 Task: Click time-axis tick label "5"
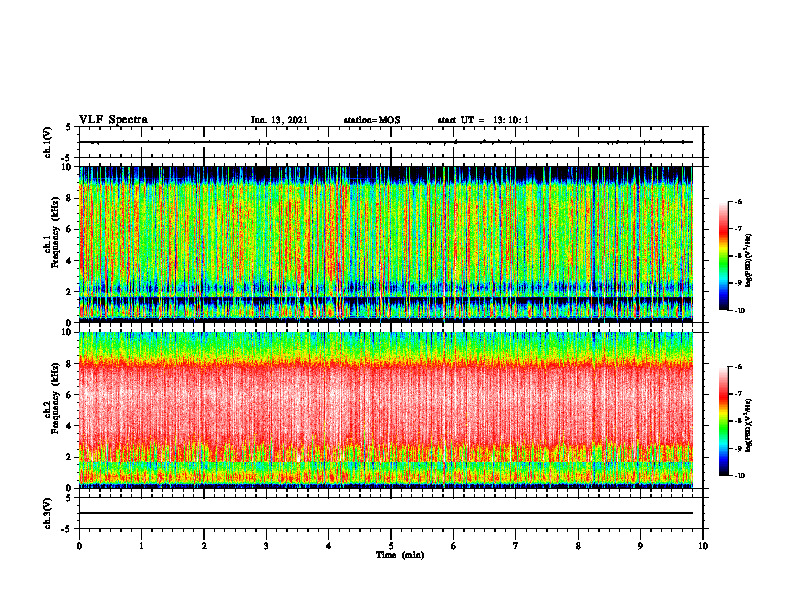tap(391, 546)
